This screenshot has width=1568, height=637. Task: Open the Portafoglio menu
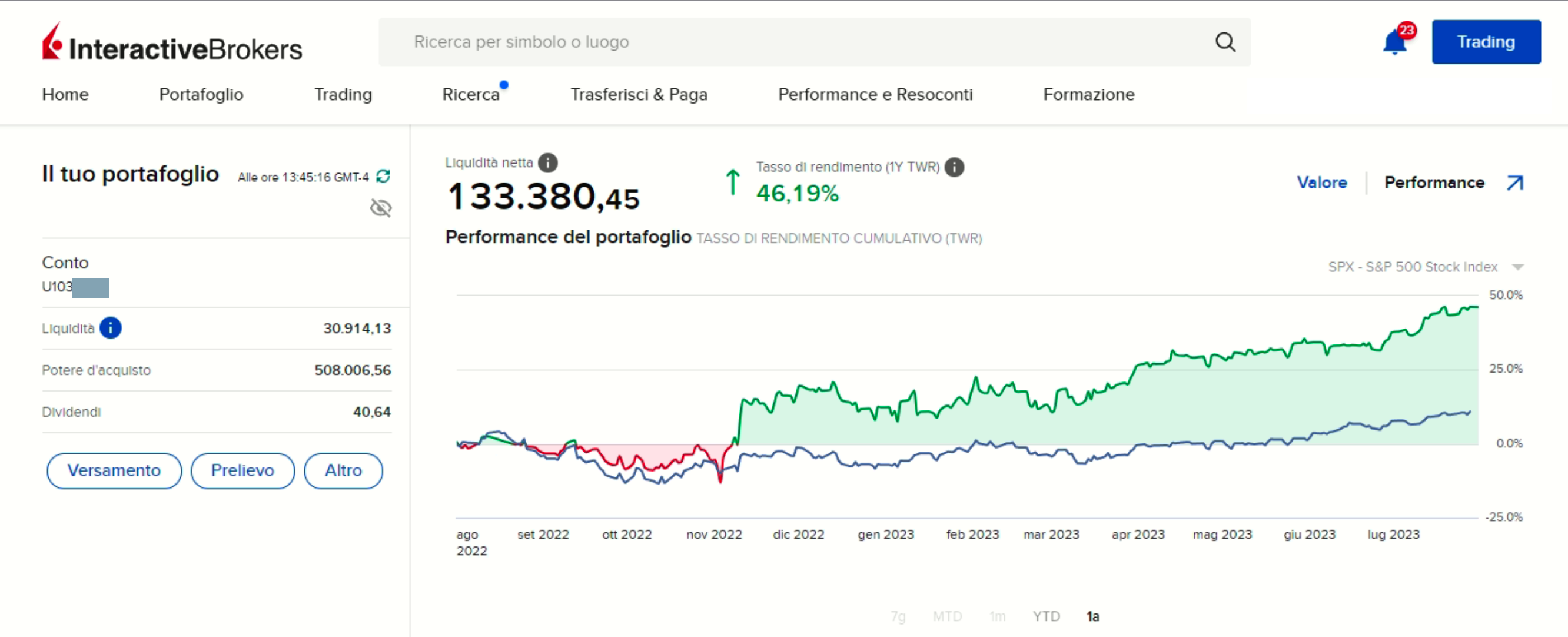point(201,94)
